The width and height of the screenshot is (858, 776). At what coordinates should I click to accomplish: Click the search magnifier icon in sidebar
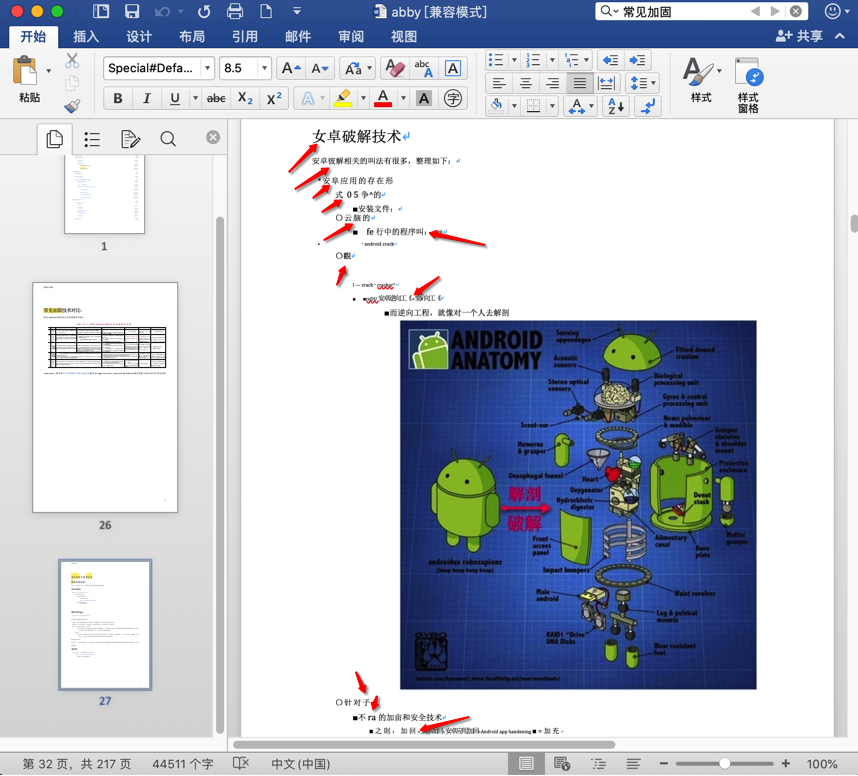(168, 139)
